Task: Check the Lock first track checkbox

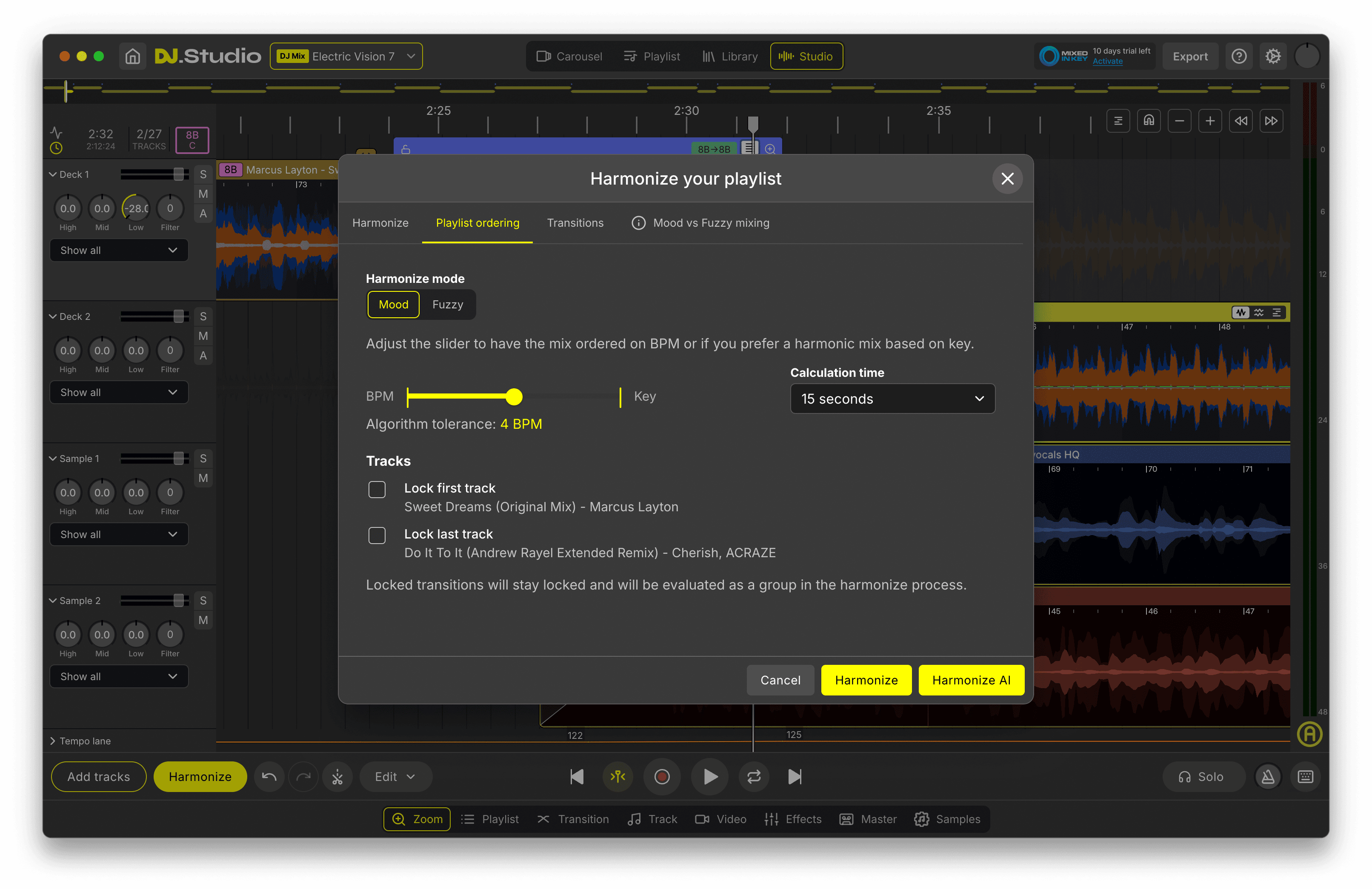Action: click(377, 489)
